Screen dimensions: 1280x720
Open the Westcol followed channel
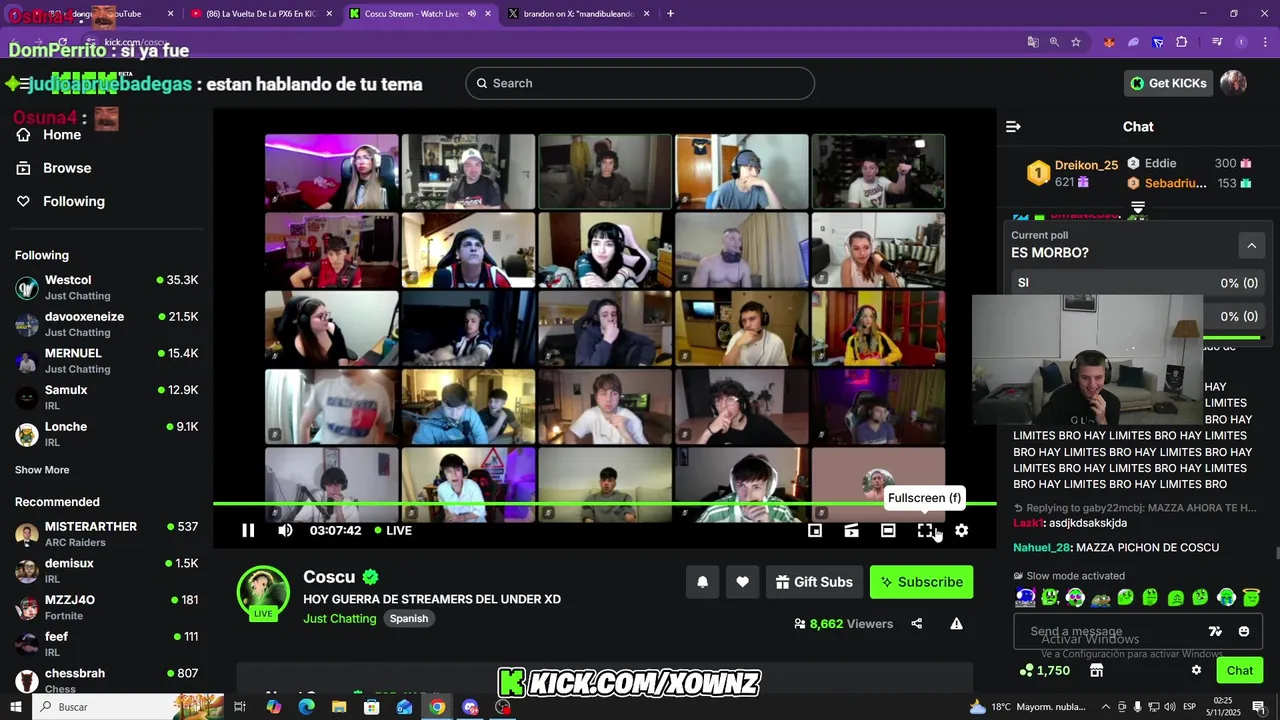coord(106,288)
